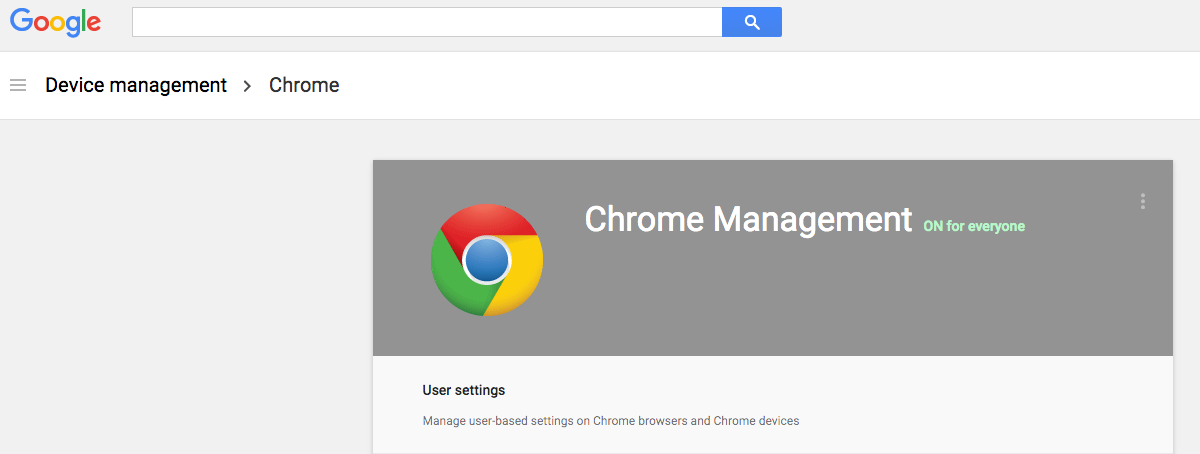Viewport: 1200px width, 454px height.
Task: Open the hamburger main menu
Action: [x=17, y=85]
